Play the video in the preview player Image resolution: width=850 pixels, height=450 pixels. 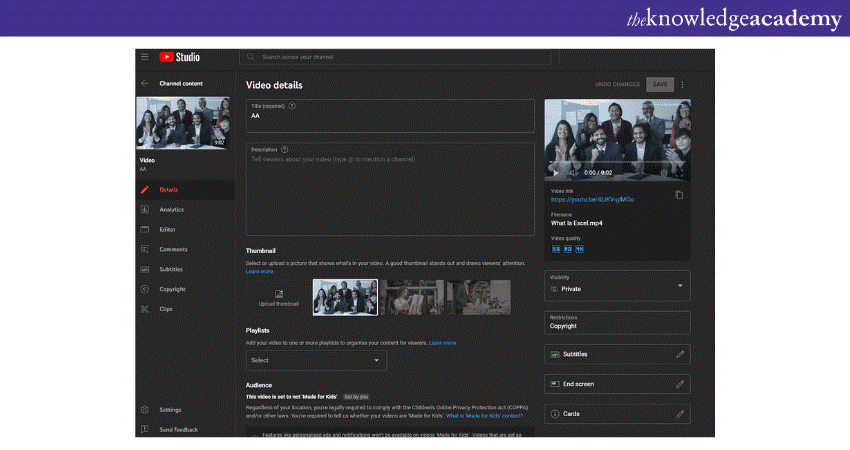click(557, 173)
